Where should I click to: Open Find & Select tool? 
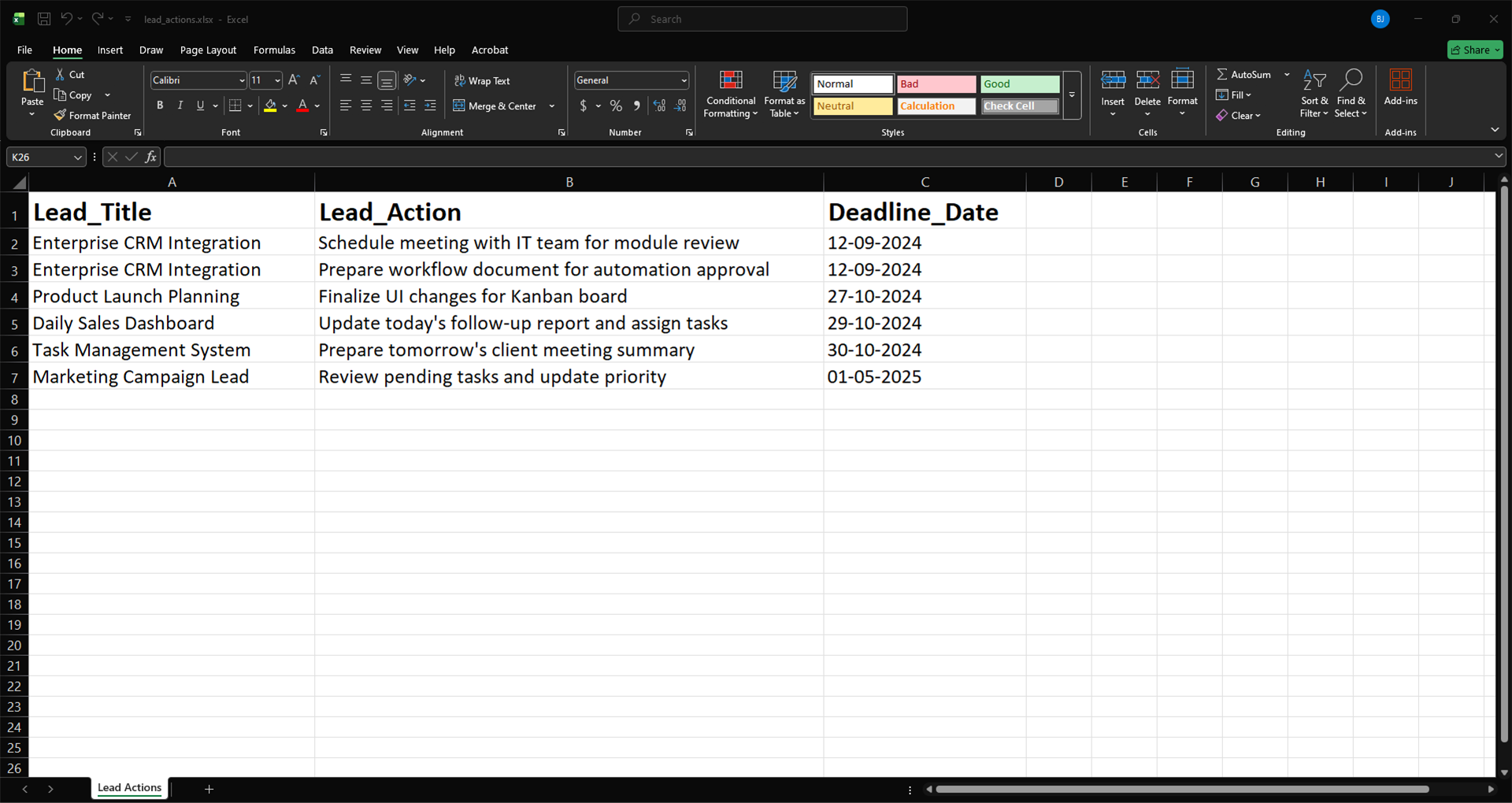point(1351,80)
